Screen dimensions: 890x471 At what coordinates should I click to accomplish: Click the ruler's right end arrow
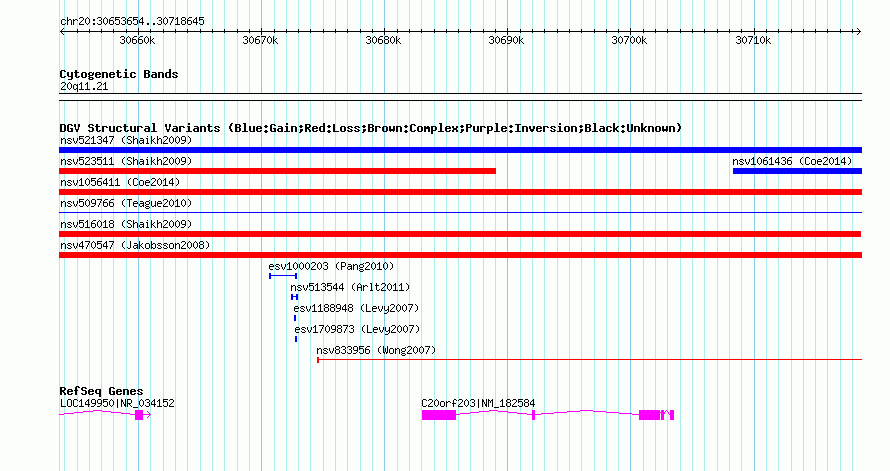[859, 32]
